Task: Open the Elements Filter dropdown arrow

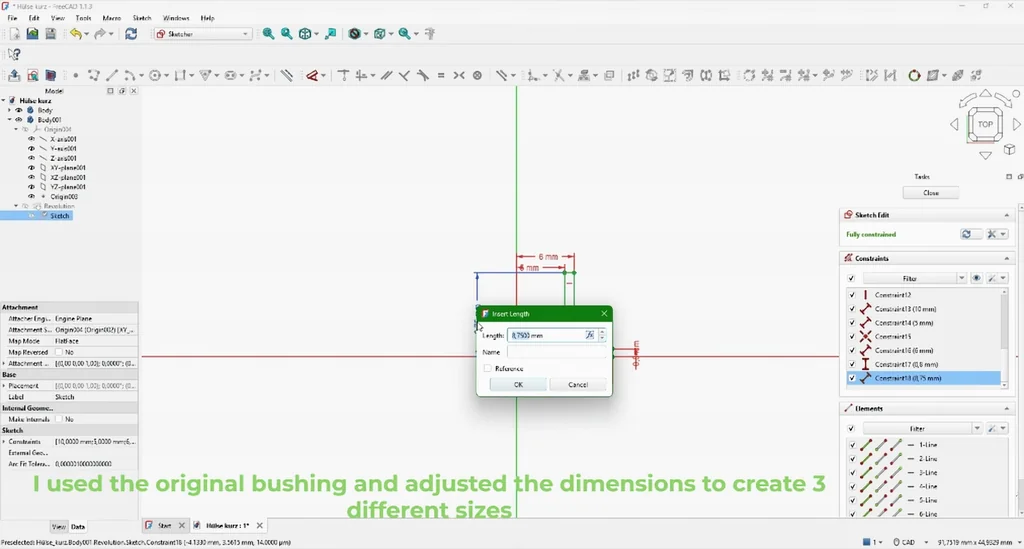Action: click(977, 428)
